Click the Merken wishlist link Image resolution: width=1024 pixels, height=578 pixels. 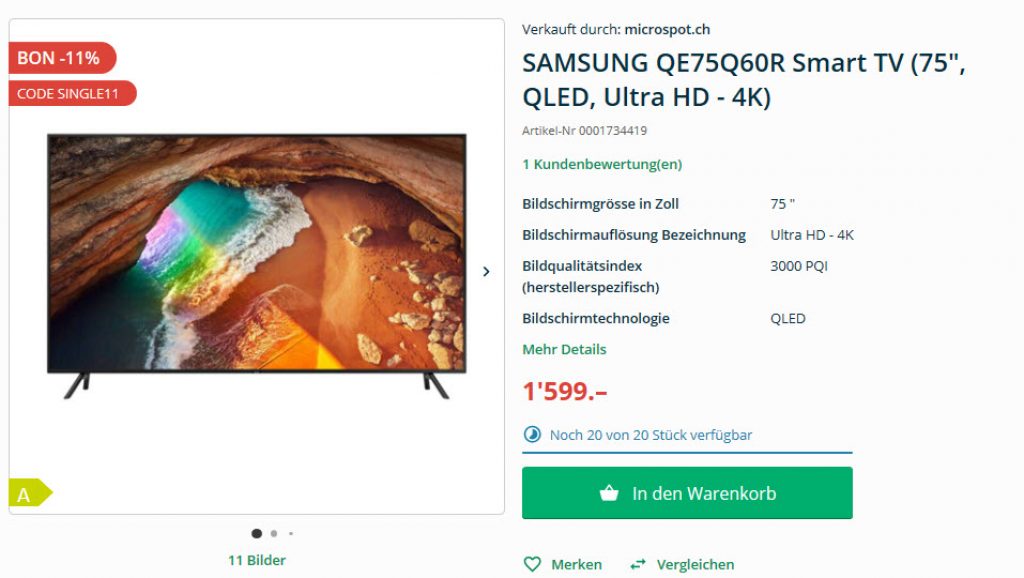577,564
